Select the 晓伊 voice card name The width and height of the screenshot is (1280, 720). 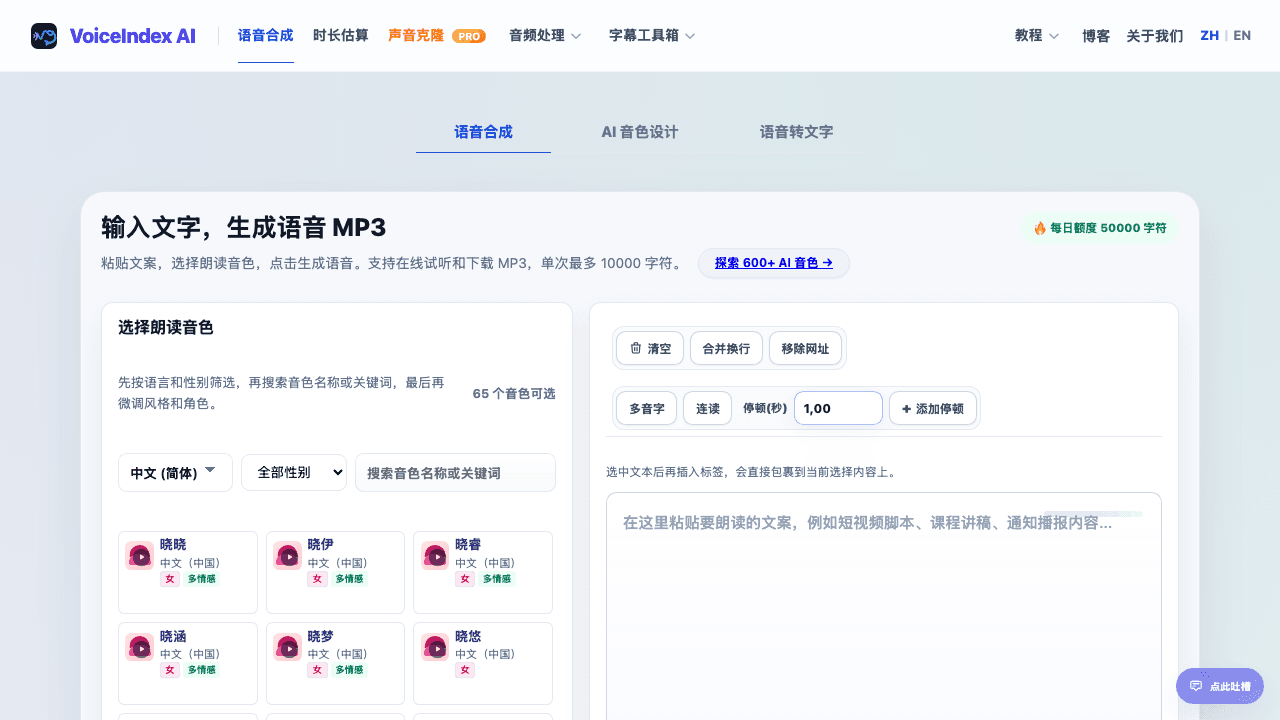click(321, 545)
